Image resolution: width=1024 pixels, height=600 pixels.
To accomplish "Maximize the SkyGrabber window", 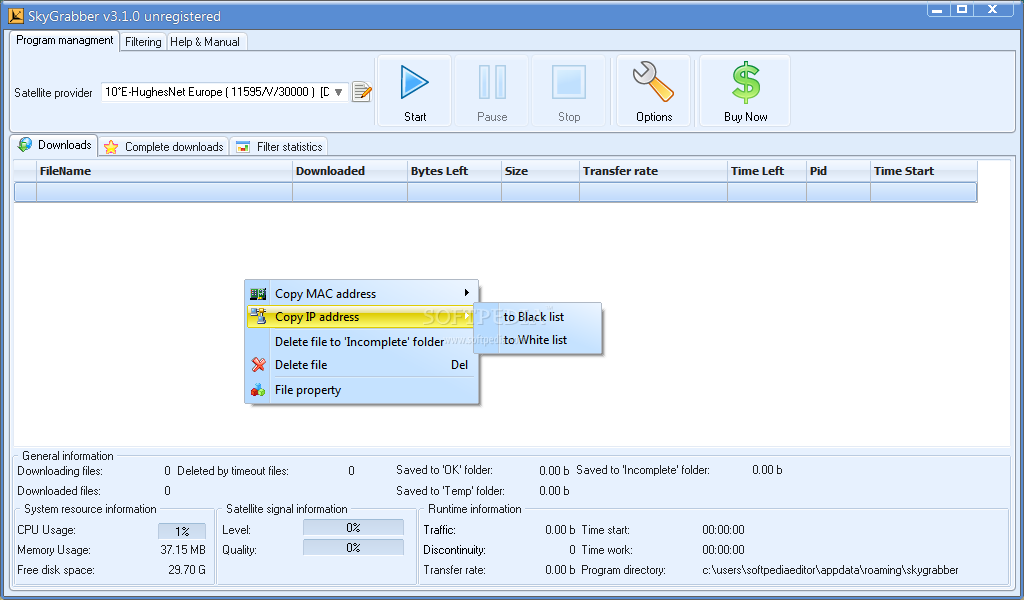I will 962,9.
